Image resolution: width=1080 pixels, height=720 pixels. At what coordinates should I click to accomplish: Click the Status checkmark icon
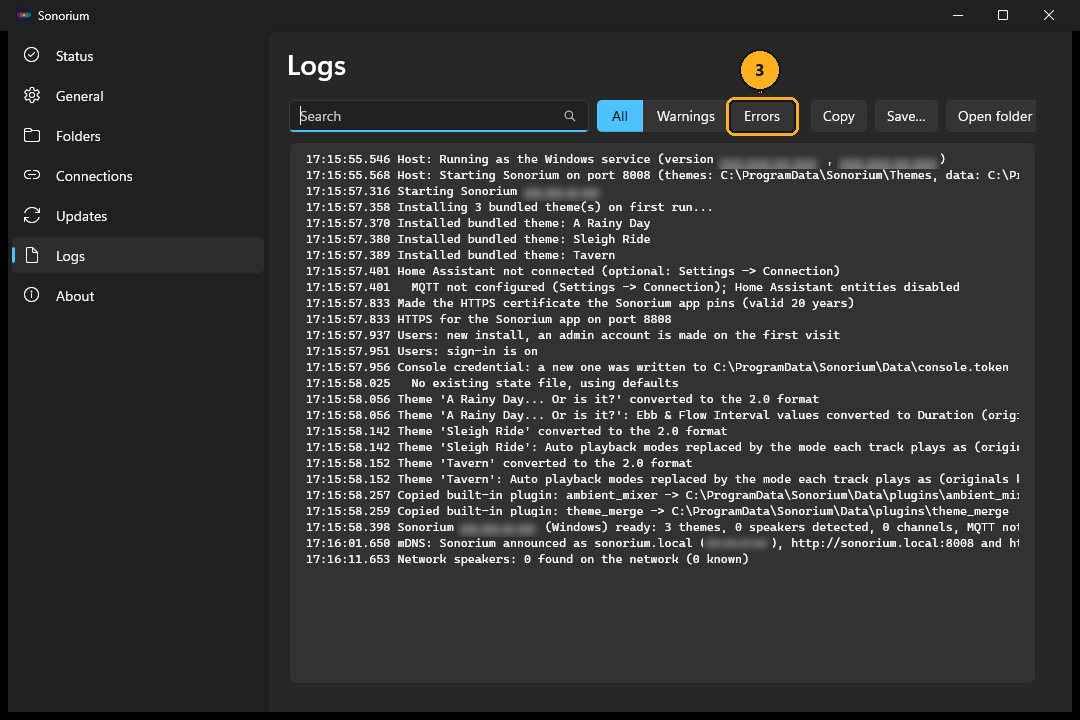pyautogui.click(x=32, y=55)
